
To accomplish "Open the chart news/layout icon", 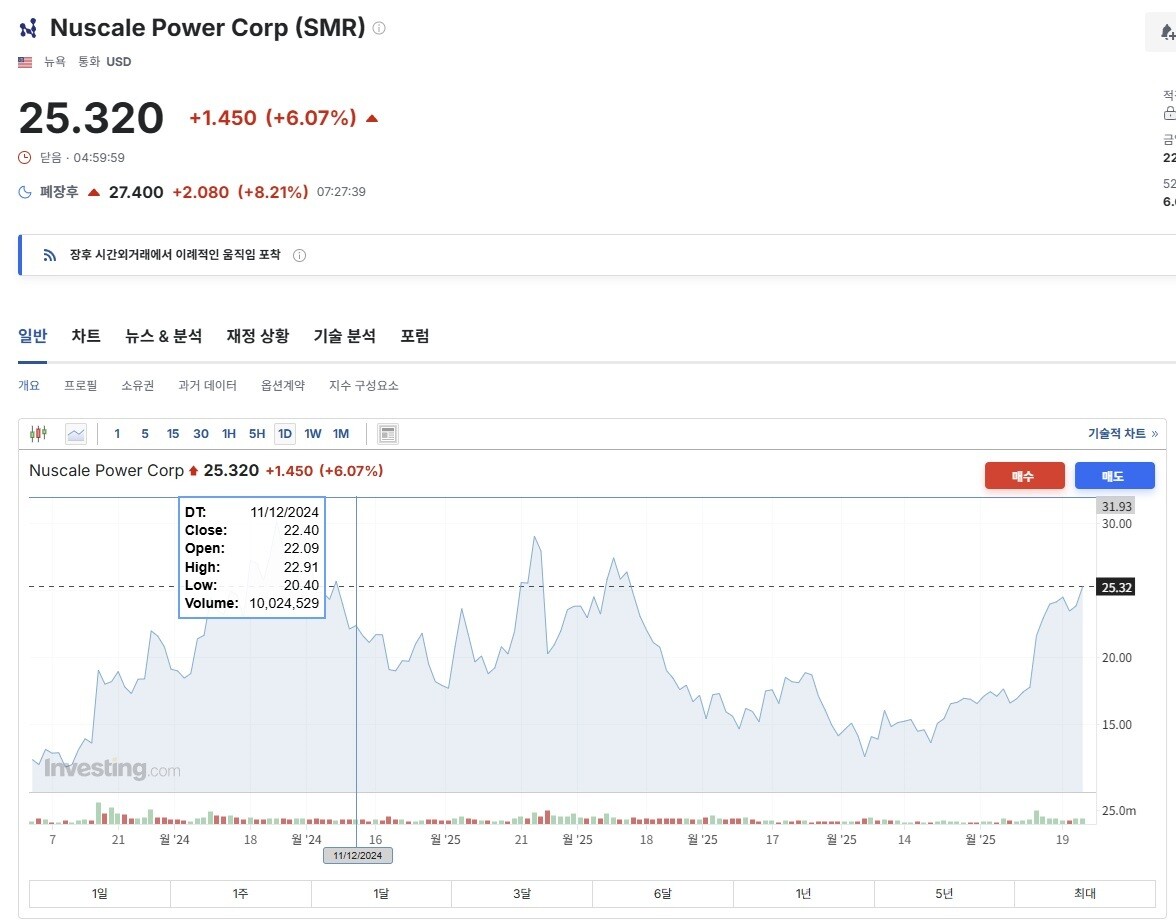I will 388,434.
